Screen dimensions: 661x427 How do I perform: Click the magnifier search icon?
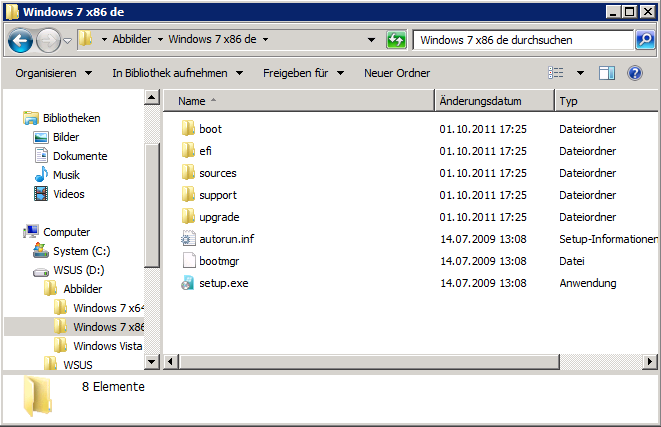tap(645, 40)
